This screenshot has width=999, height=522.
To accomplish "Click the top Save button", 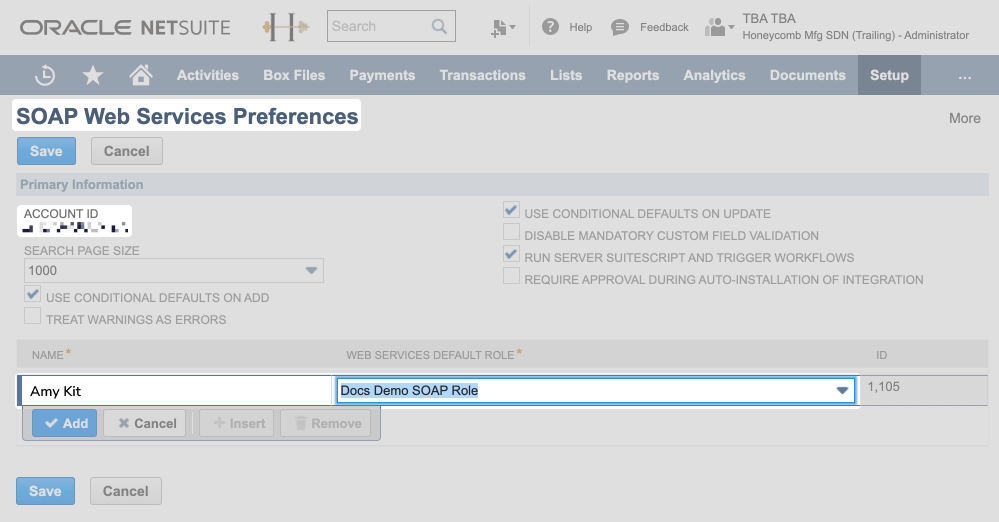I will click(46, 151).
